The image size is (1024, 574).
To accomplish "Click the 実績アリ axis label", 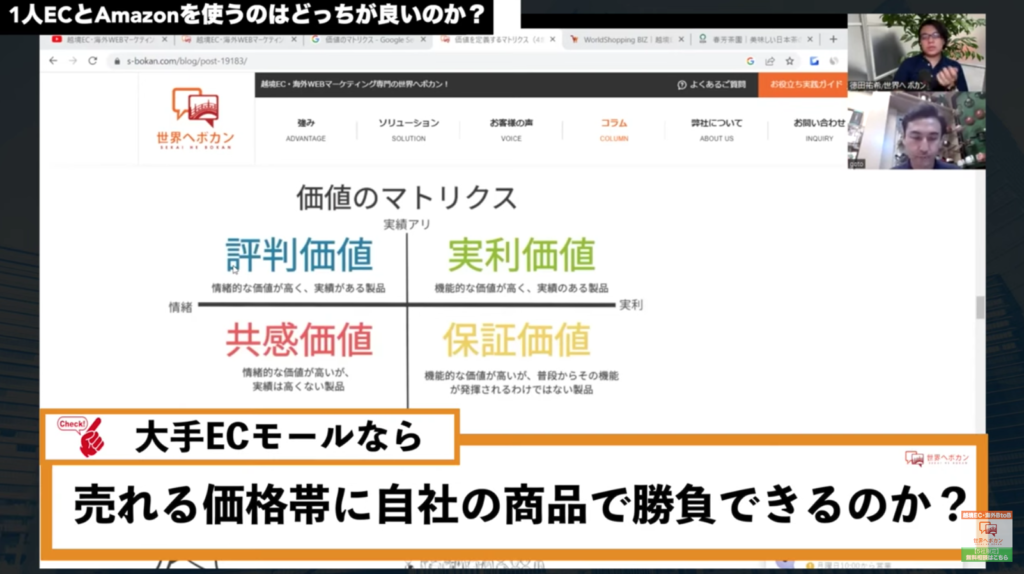I will pyautogui.click(x=407, y=225).
